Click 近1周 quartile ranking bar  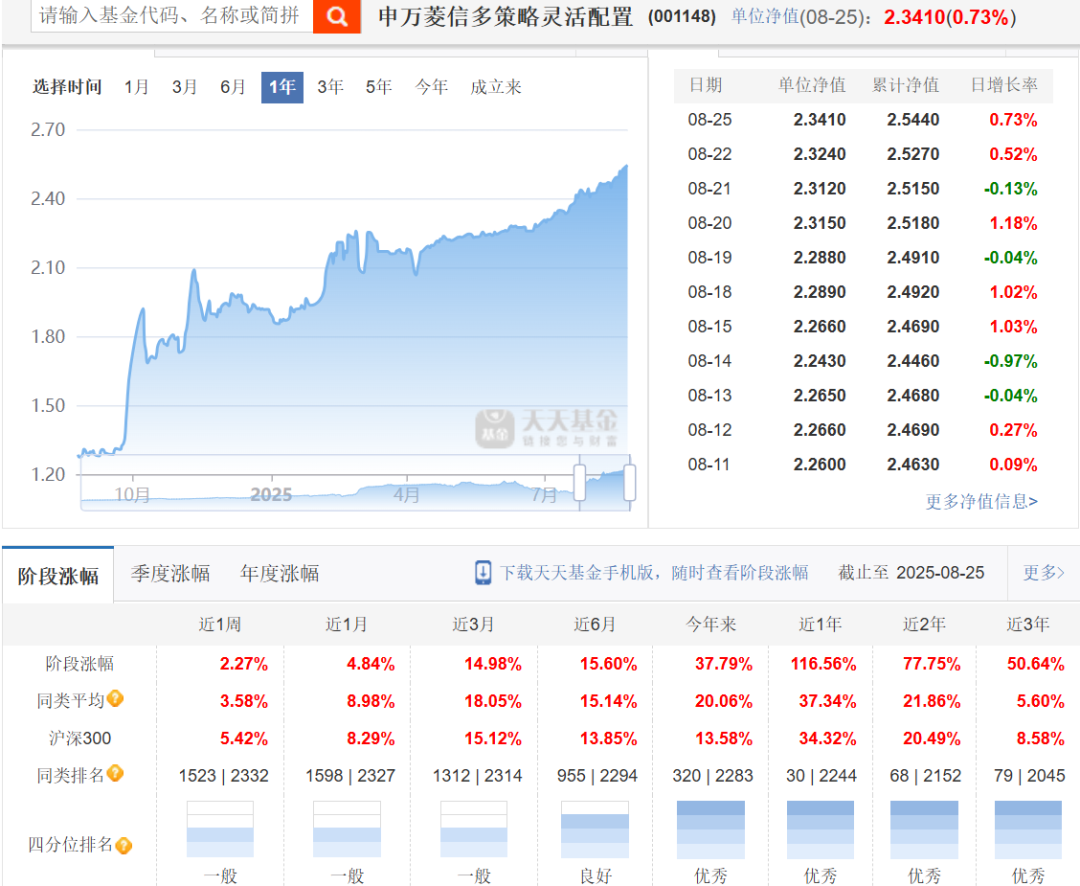[x=220, y=830]
